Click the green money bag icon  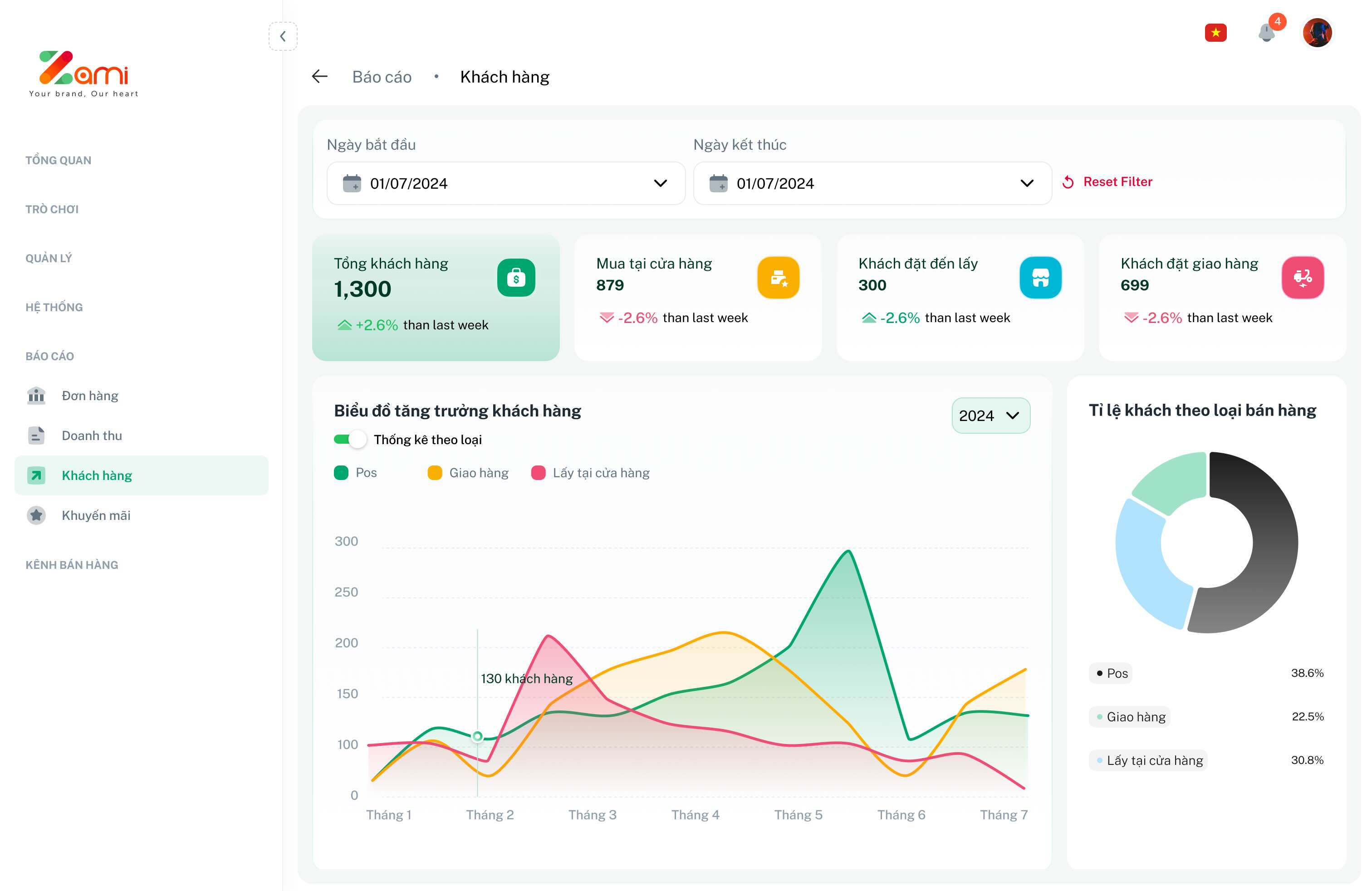tap(515, 278)
